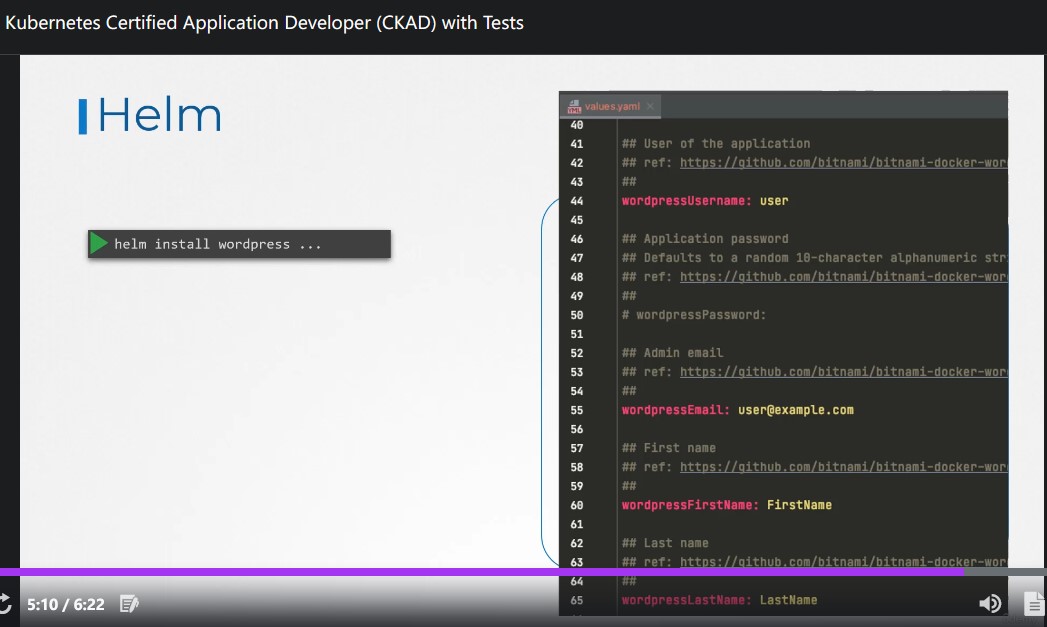Click the Kubernetes Certified Application Developer course title

(x=264, y=23)
